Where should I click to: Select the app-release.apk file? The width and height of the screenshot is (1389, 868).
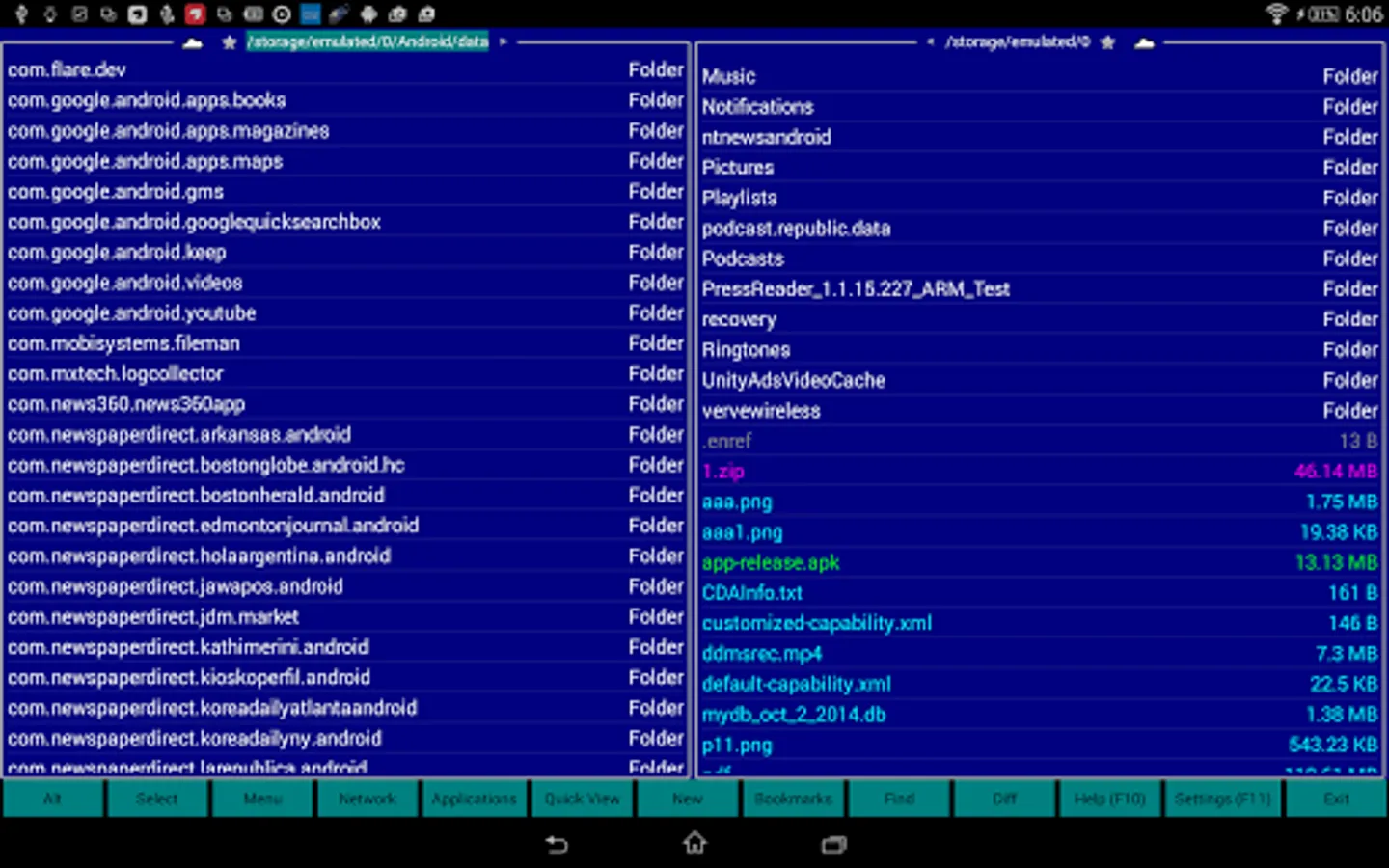[1040, 562]
